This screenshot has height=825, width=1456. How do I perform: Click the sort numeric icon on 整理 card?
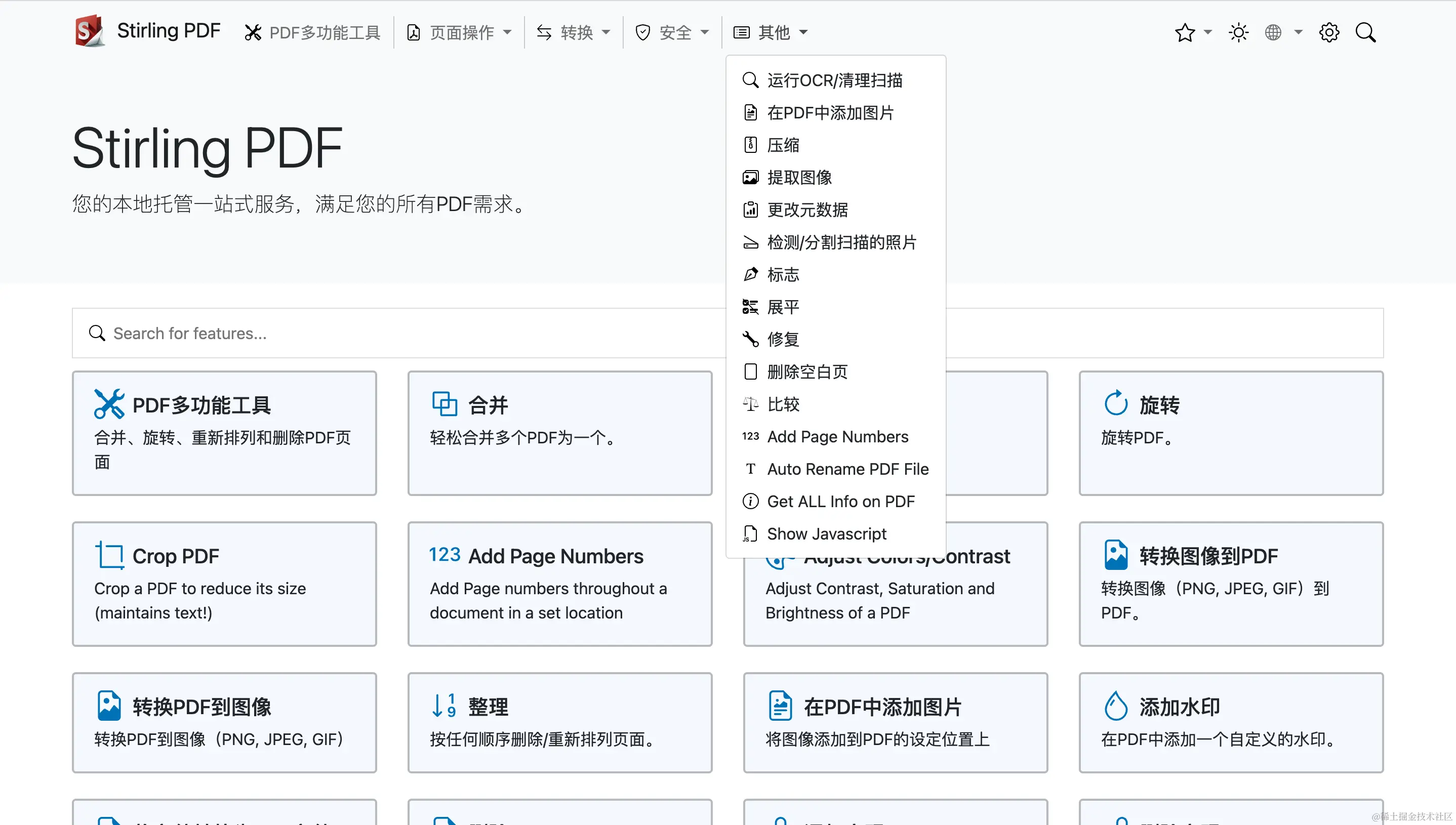445,706
